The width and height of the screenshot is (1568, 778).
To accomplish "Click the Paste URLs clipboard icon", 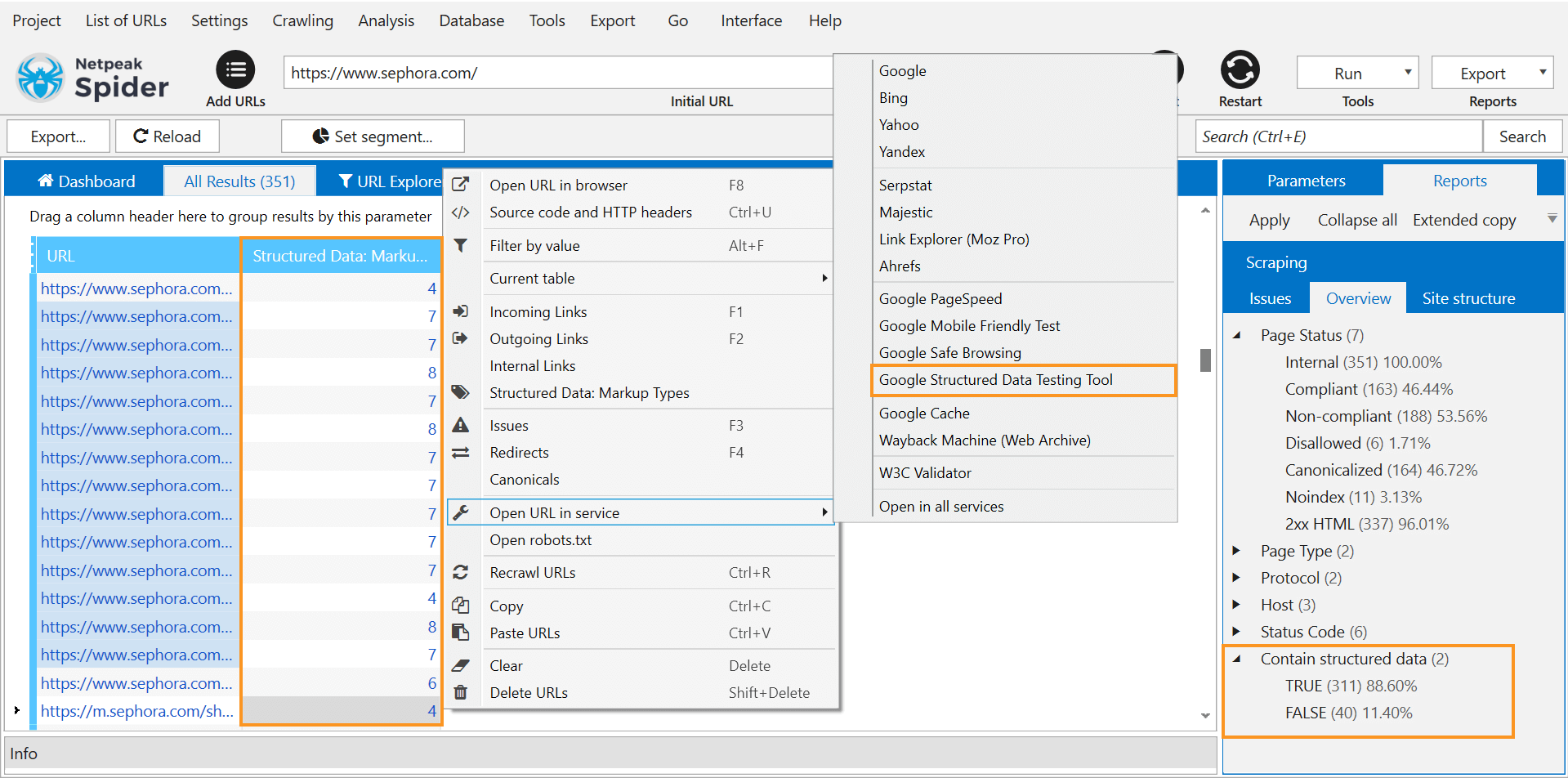I will tap(461, 633).
